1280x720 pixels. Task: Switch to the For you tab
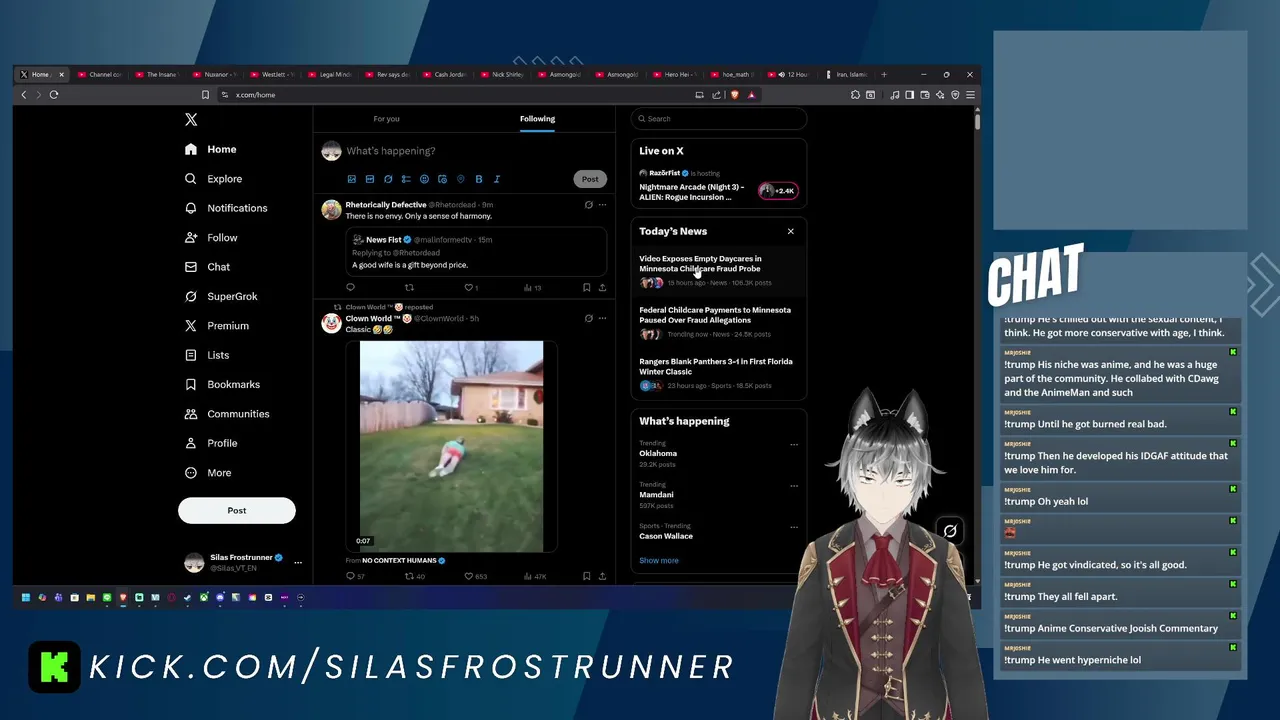point(387,119)
